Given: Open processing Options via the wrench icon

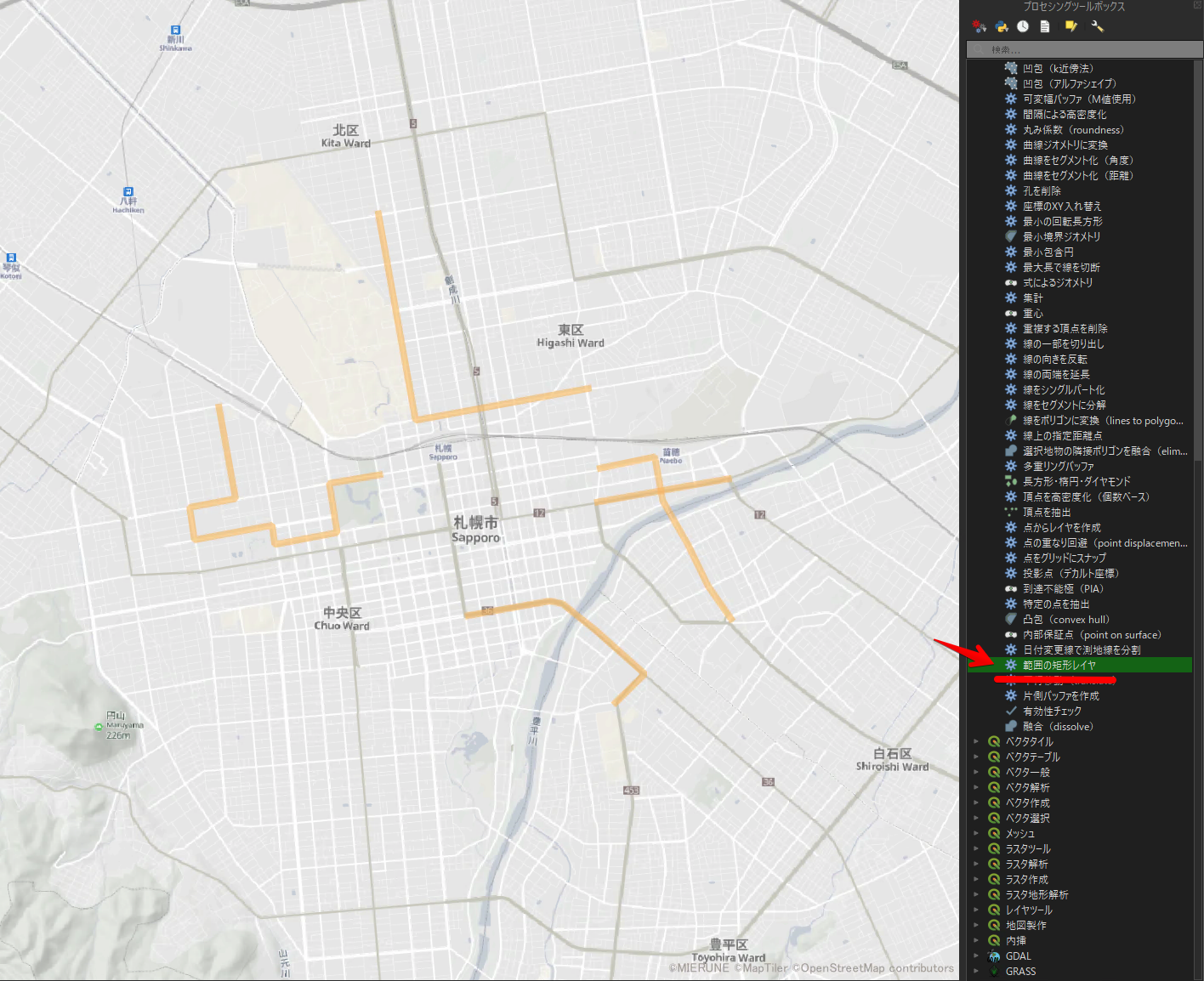Looking at the screenshot, I should (x=1097, y=26).
